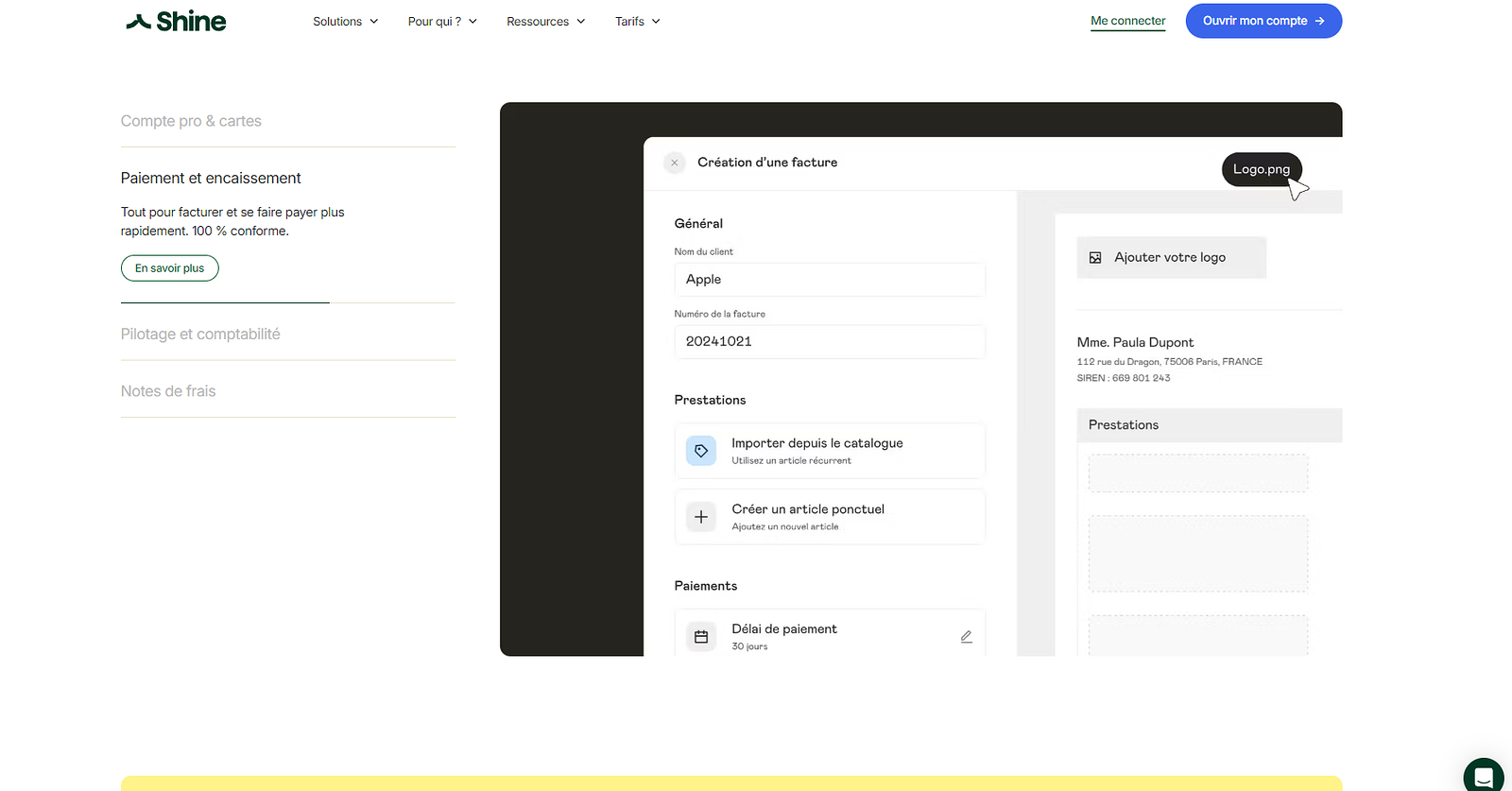This screenshot has height=791, width=1512.
Task: Click the Création d'une facture title
Action: pos(767,163)
